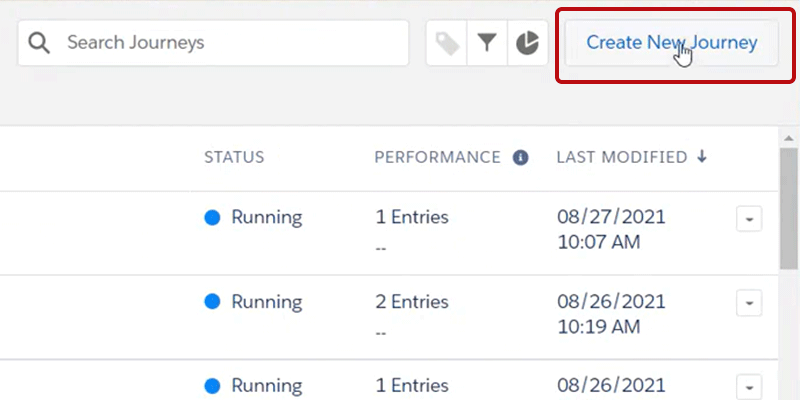Screen dimensions: 800x400
Task: Click the Create New Journey button
Action: click(x=671, y=43)
